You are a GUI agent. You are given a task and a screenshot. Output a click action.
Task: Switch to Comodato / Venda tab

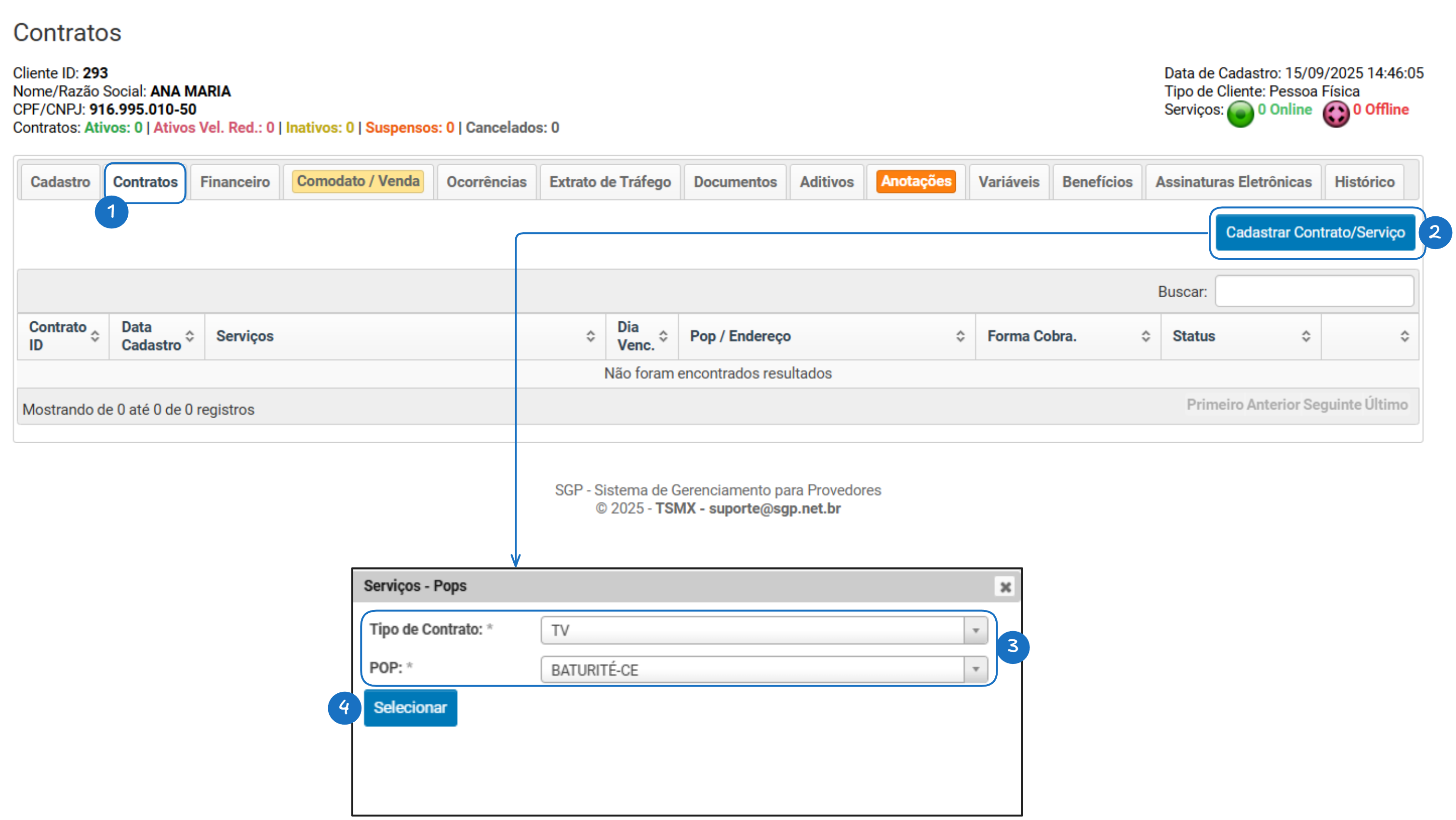pyautogui.click(x=359, y=182)
